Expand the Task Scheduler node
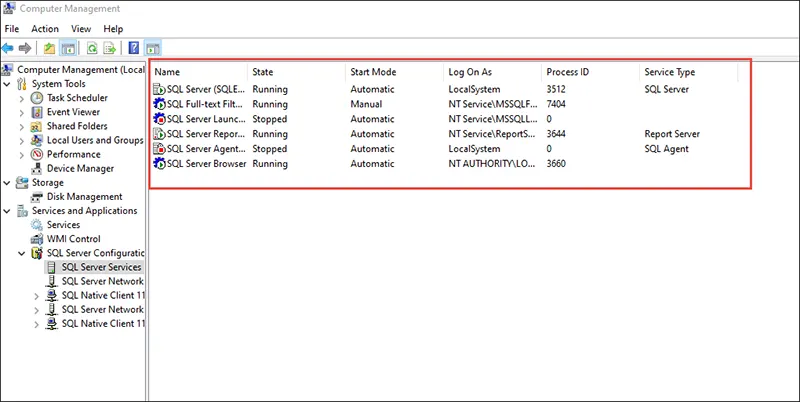This screenshot has height=402, width=800. click(22, 98)
